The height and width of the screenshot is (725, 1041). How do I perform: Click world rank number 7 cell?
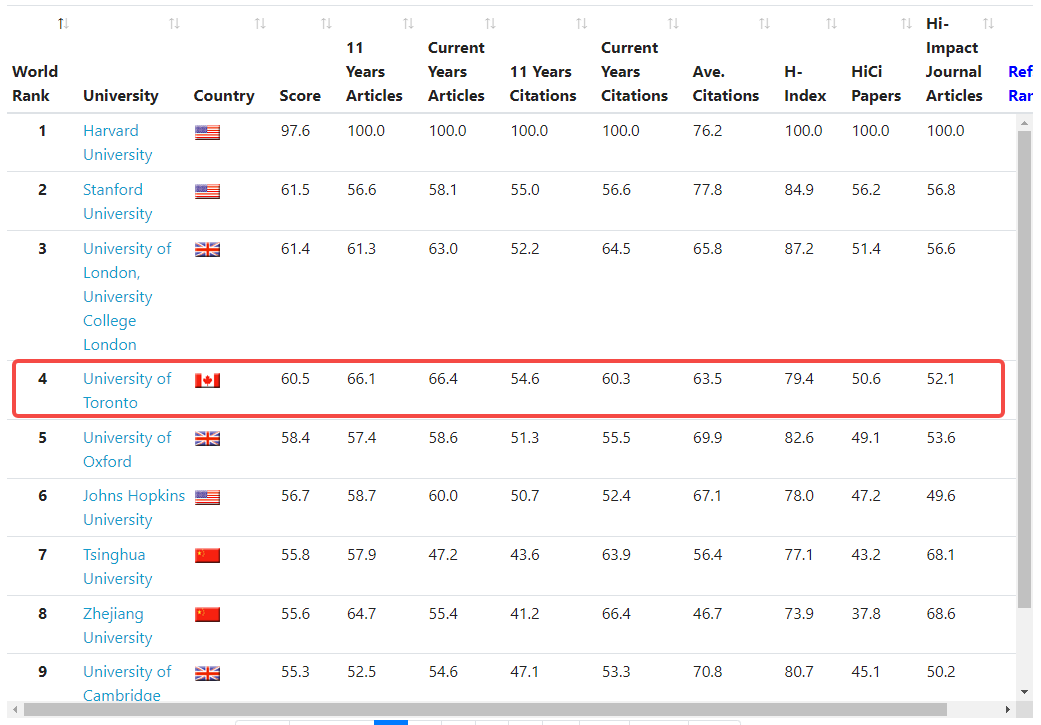[x=42, y=555]
